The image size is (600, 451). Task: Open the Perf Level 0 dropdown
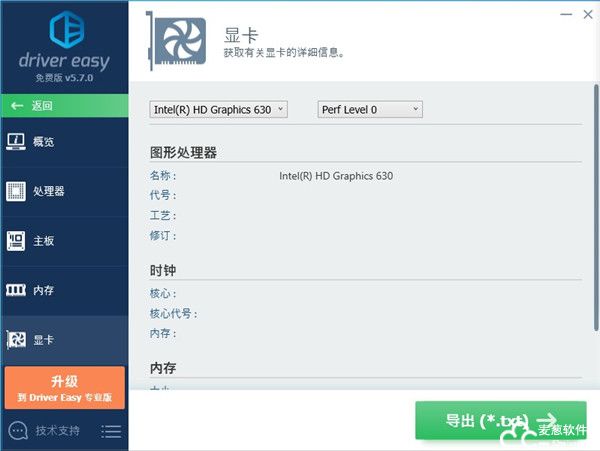[370, 109]
